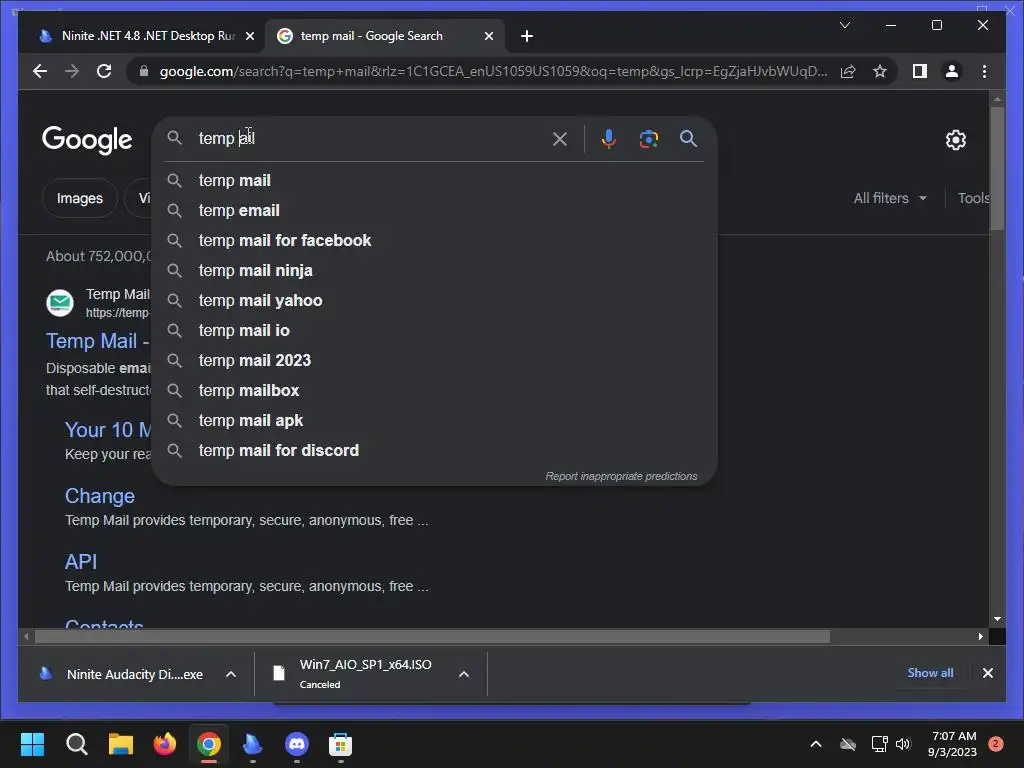Screen dimensions: 1024x768
Task: Click the vertical scrollbar thumb
Action: (997, 168)
